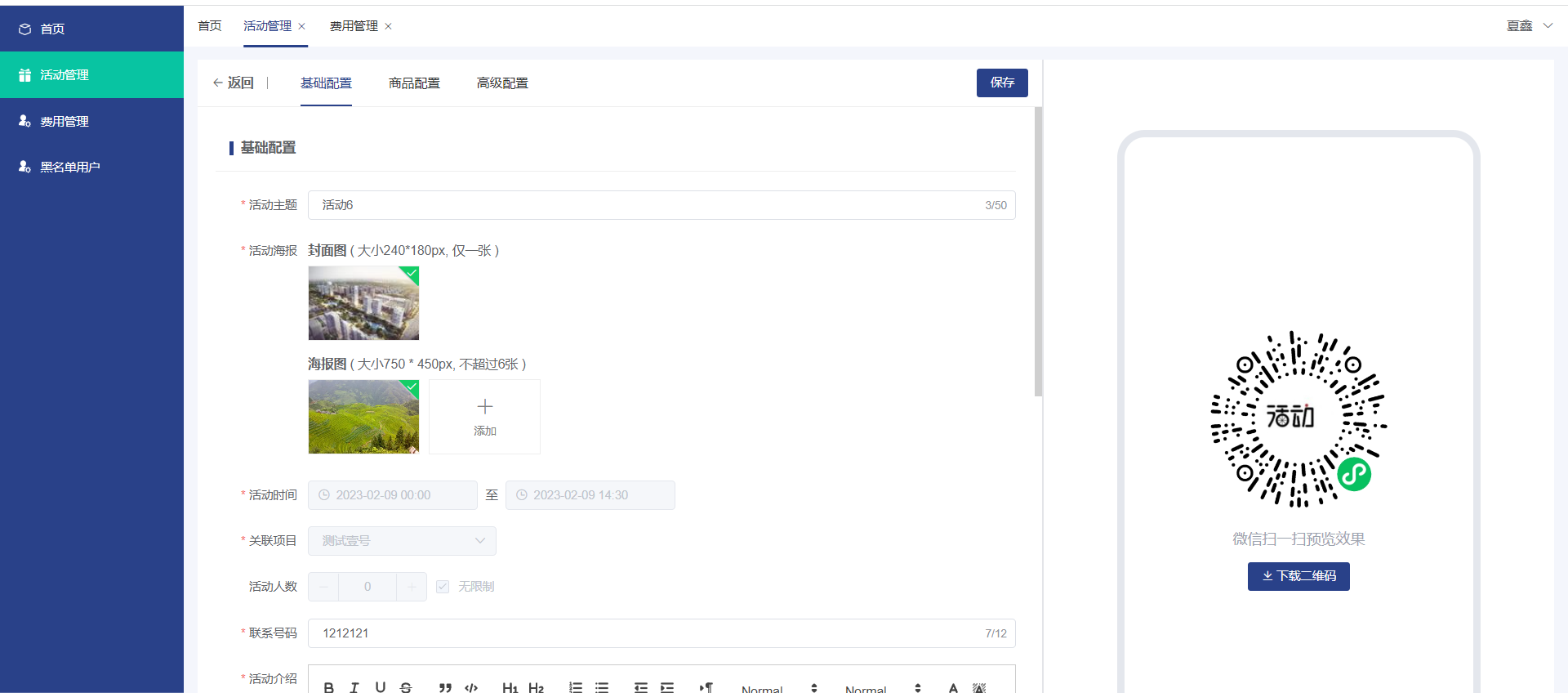Viewport: 1568px width, 693px height.
Task: Close the 费用管理 top tab
Action: pyautogui.click(x=388, y=26)
